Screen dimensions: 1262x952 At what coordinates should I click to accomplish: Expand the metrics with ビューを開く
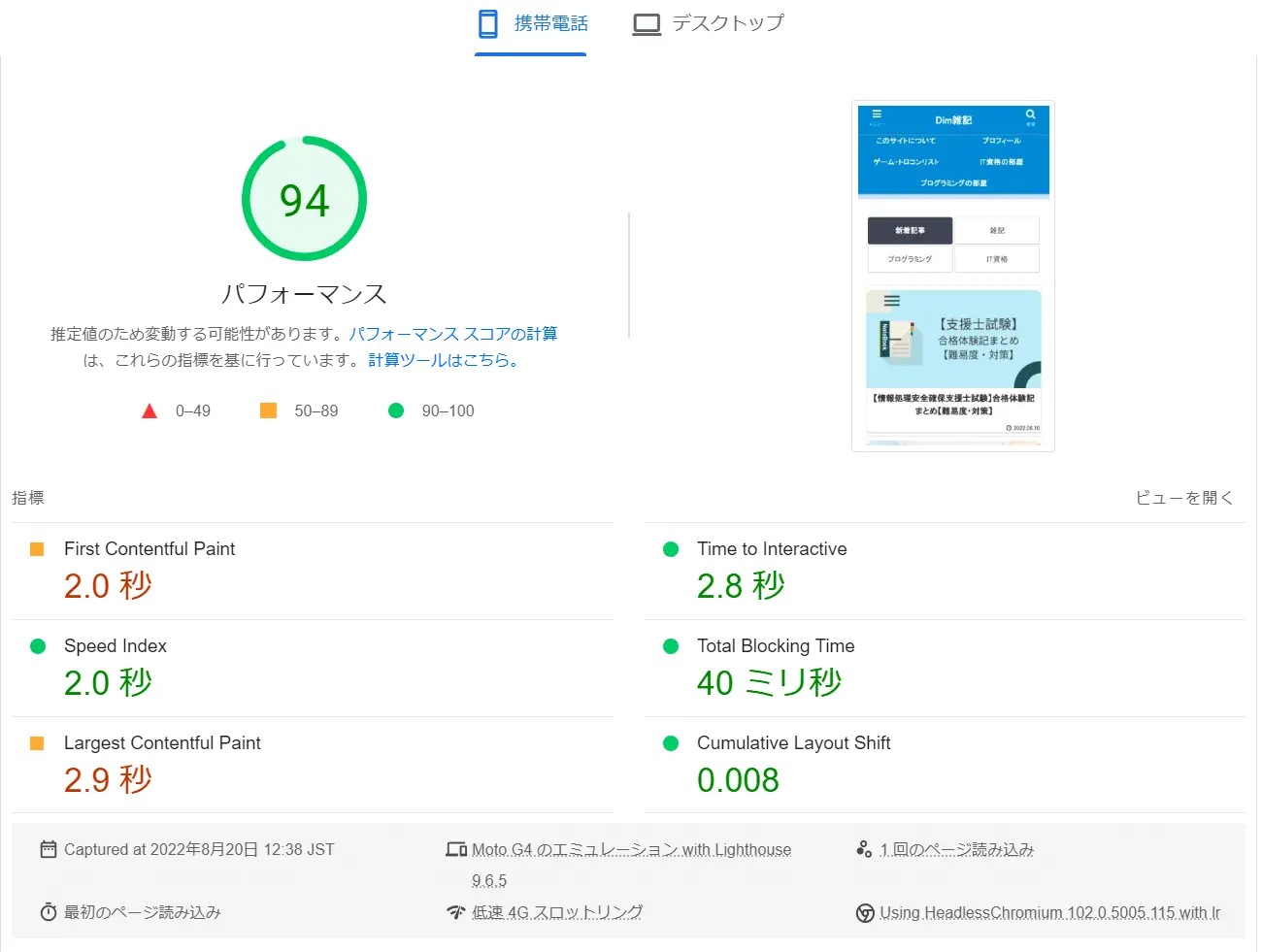point(1184,498)
